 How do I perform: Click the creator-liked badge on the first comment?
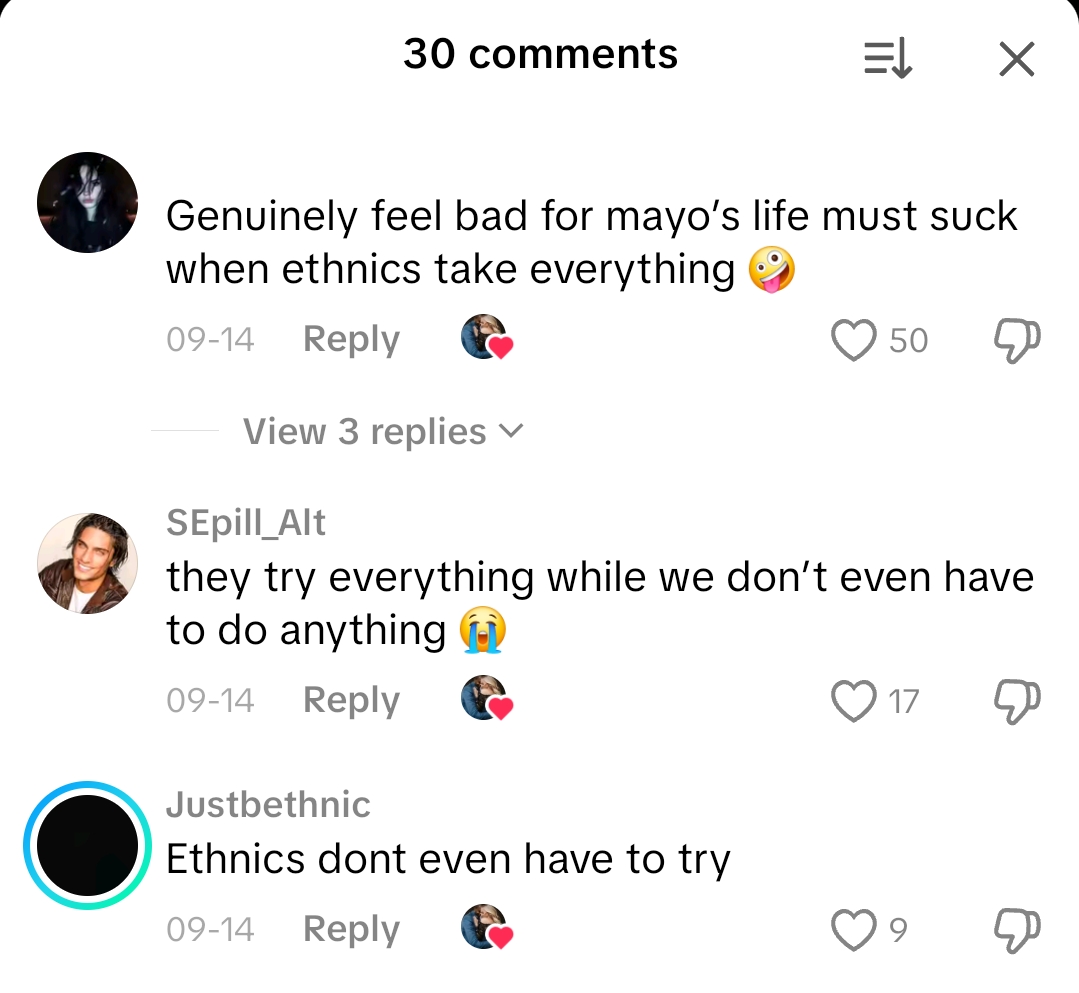click(486, 338)
